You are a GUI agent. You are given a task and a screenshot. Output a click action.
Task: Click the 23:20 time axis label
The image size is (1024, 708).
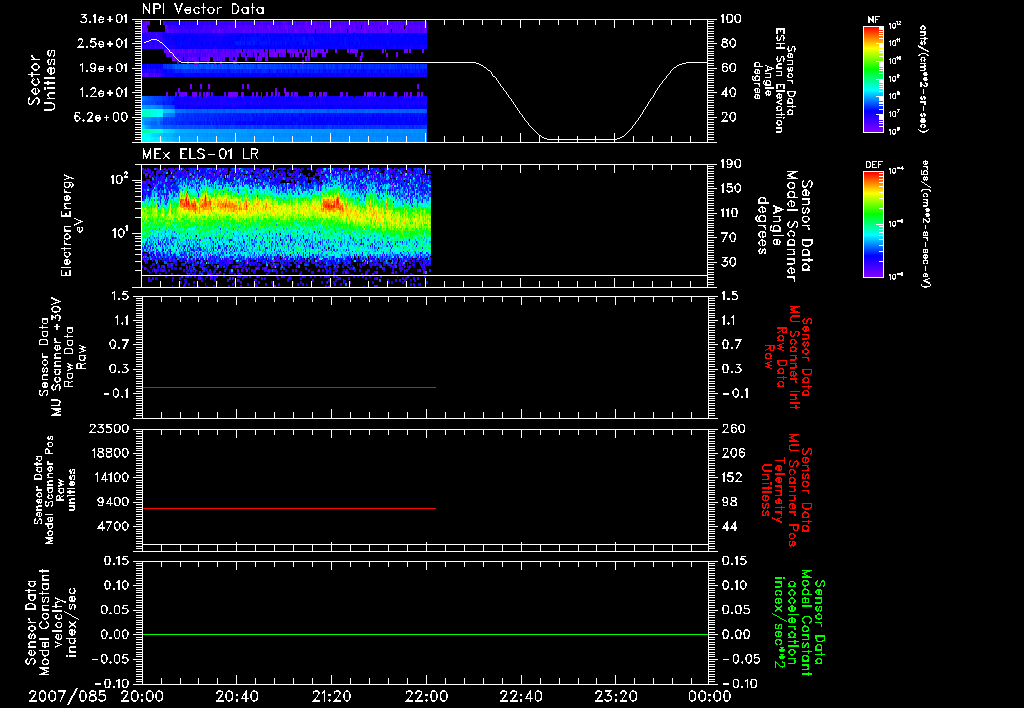pos(615,696)
